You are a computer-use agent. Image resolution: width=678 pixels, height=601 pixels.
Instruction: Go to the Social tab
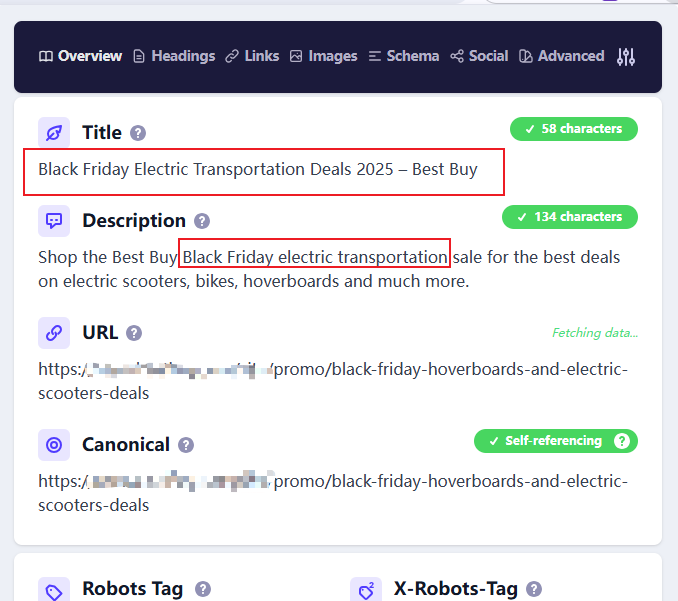click(x=479, y=56)
